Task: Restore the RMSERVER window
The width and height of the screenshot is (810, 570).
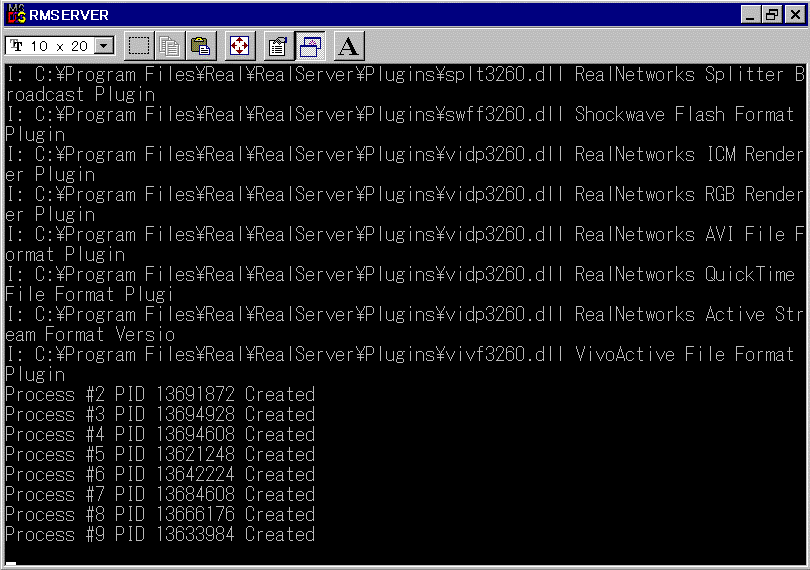Action: click(771, 14)
